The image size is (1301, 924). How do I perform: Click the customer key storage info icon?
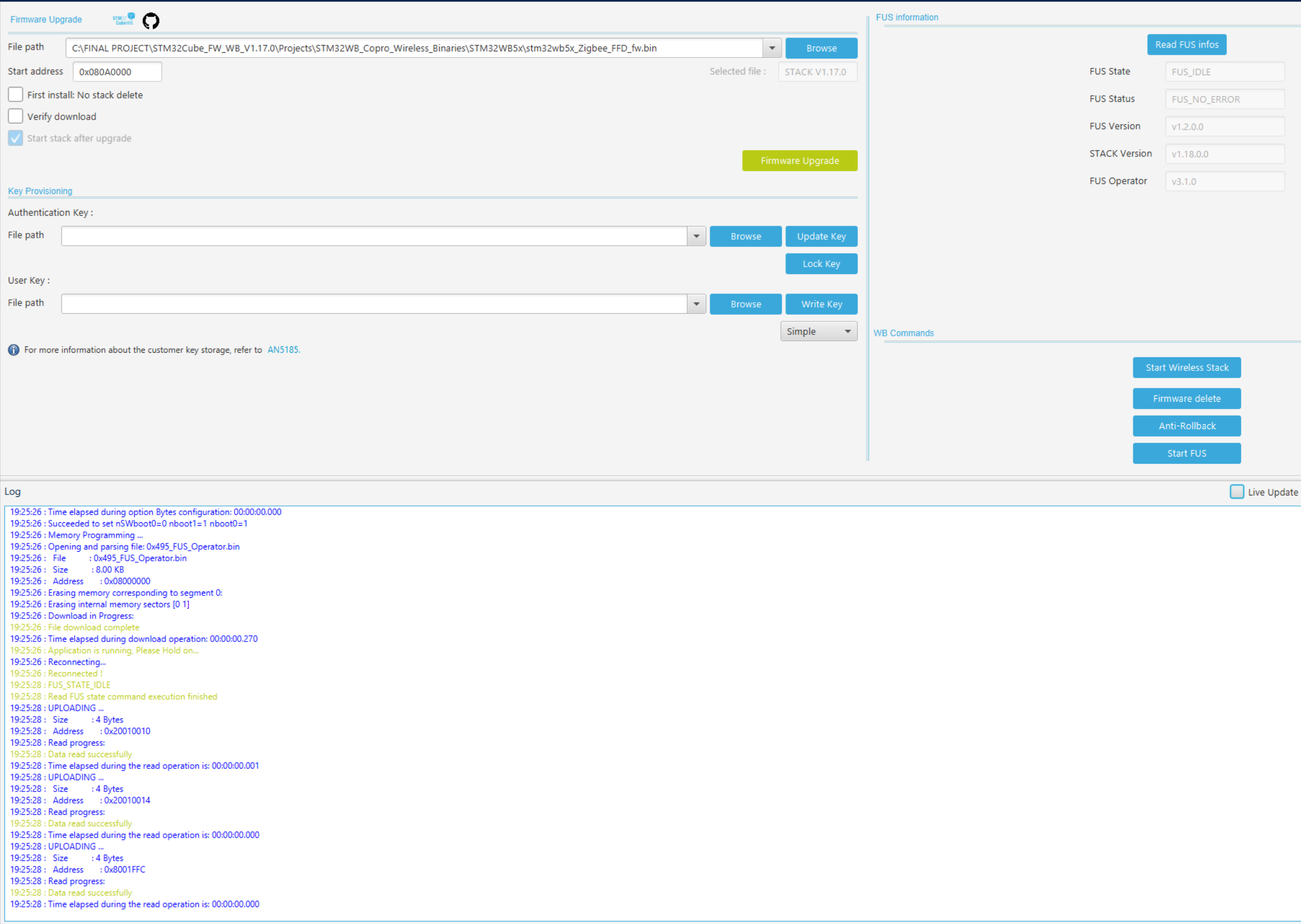point(13,350)
